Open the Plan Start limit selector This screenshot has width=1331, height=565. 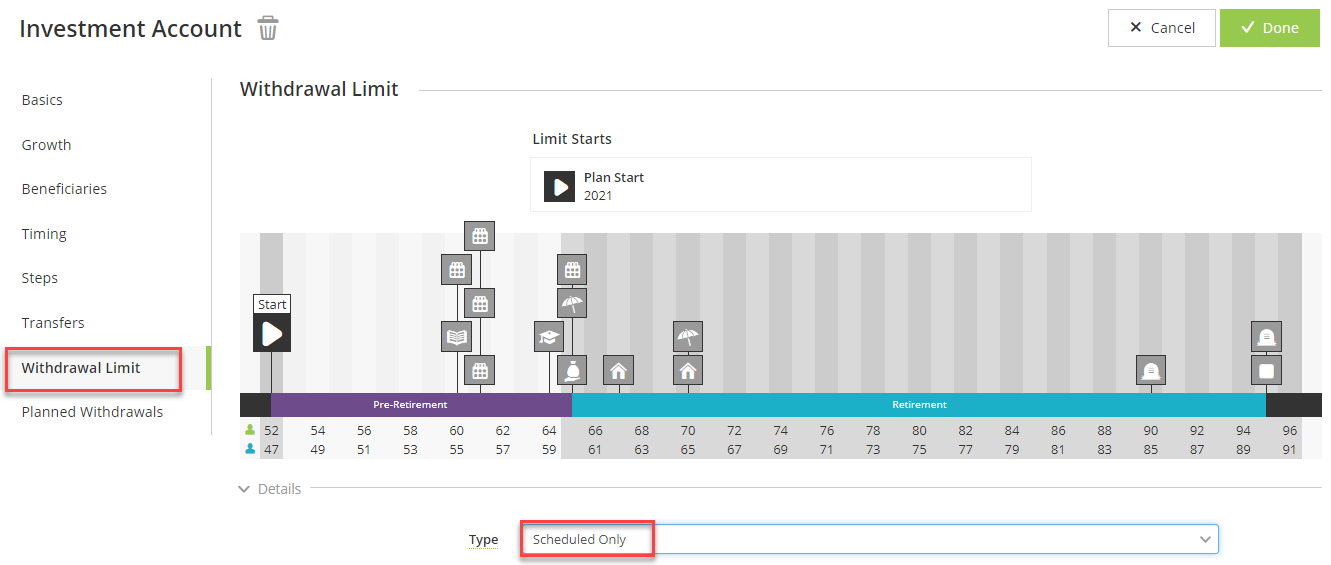tap(780, 185)
